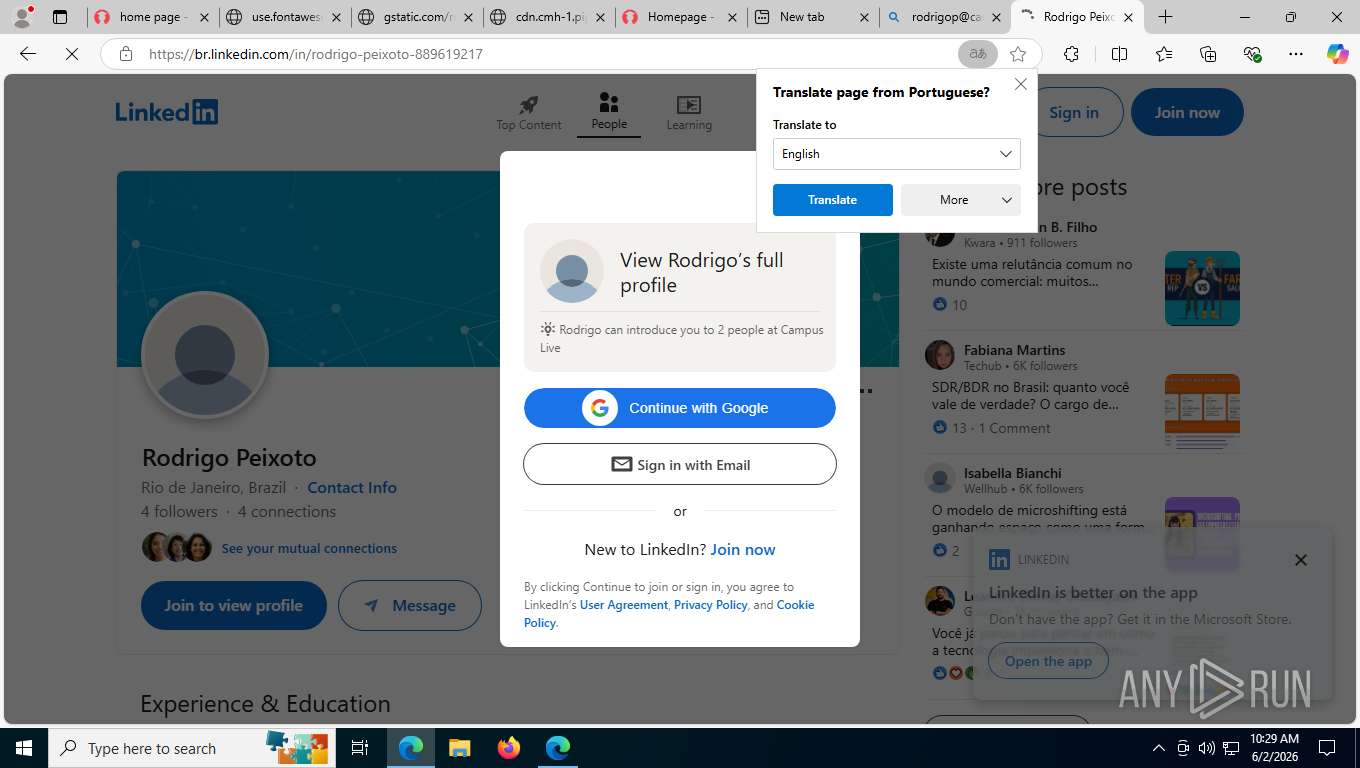Click the address bar lock icon
The image size is (1360, 768).
[x=126, y=54]
